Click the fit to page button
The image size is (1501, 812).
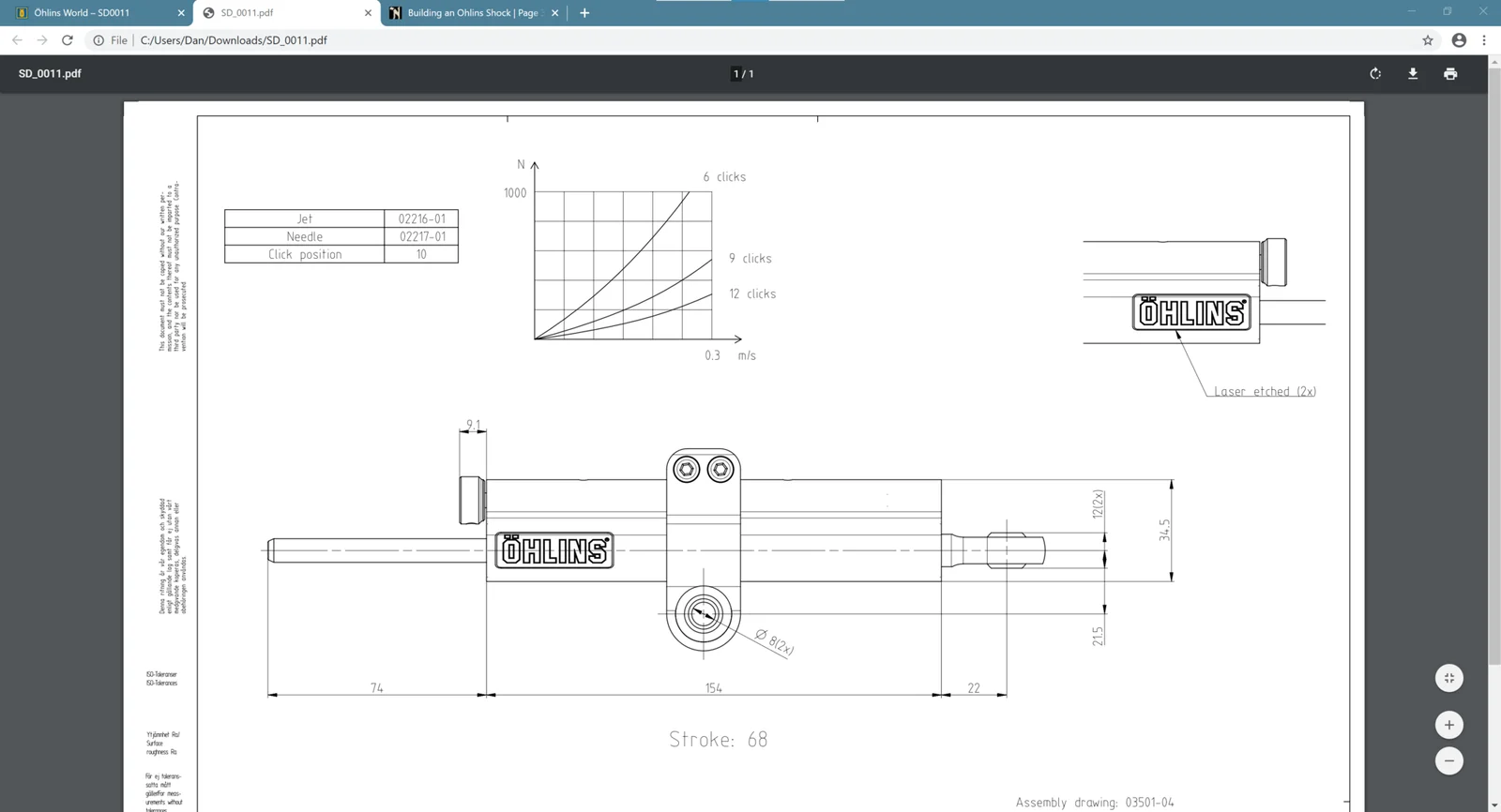click(x=1449, y=678)
